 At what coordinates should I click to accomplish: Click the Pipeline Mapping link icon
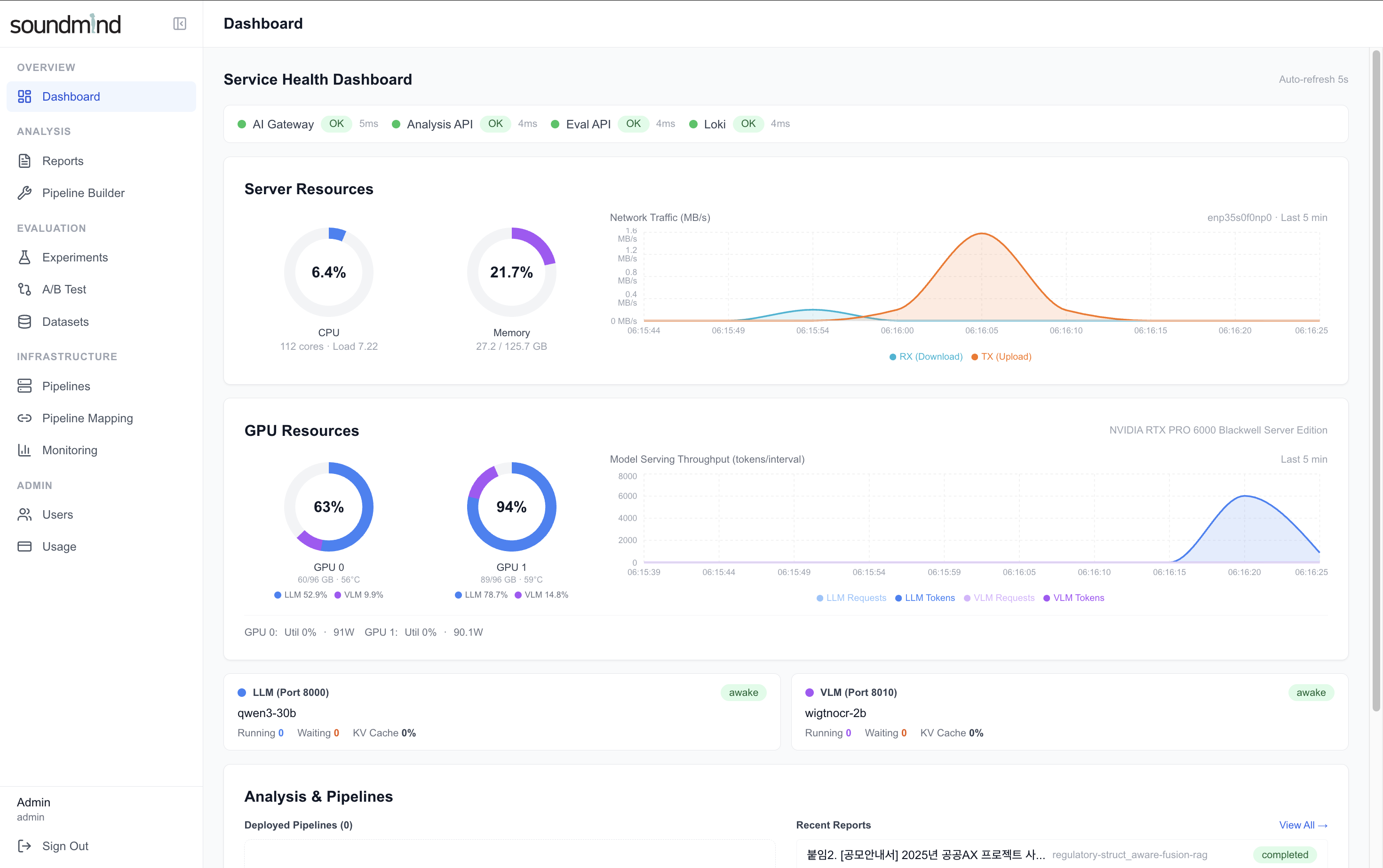point(24,418)
